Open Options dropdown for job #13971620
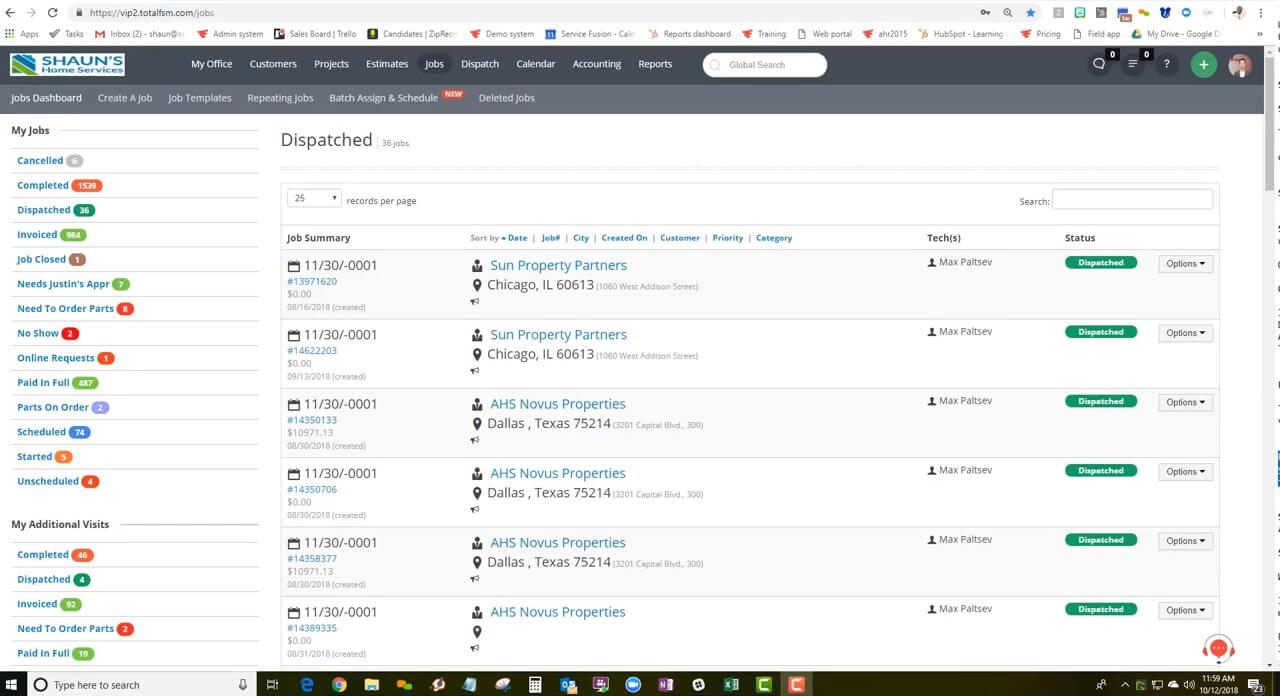This screenshot has height=696, width=1280. tap(1185, 264)
